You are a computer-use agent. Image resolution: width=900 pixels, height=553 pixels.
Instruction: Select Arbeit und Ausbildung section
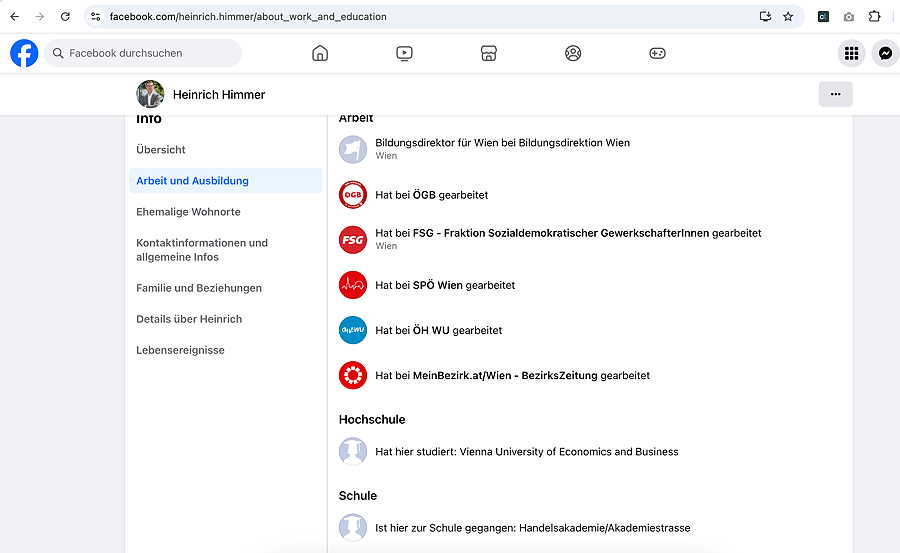click(226, 180)
